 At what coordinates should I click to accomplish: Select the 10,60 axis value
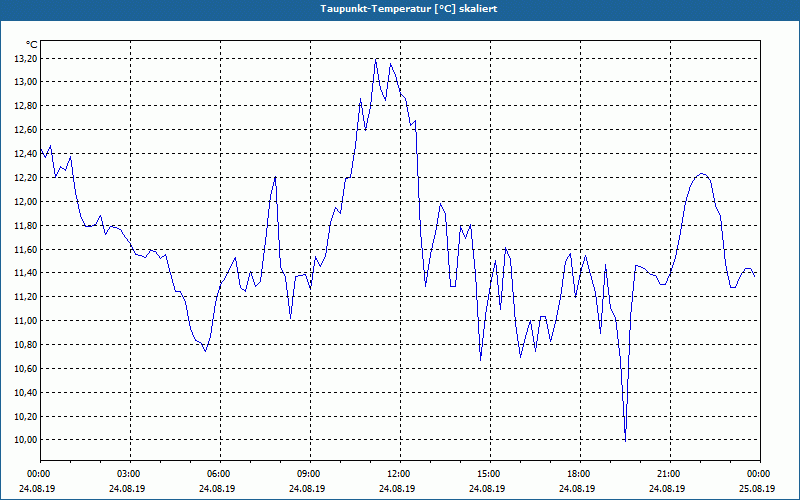point(26,368)
